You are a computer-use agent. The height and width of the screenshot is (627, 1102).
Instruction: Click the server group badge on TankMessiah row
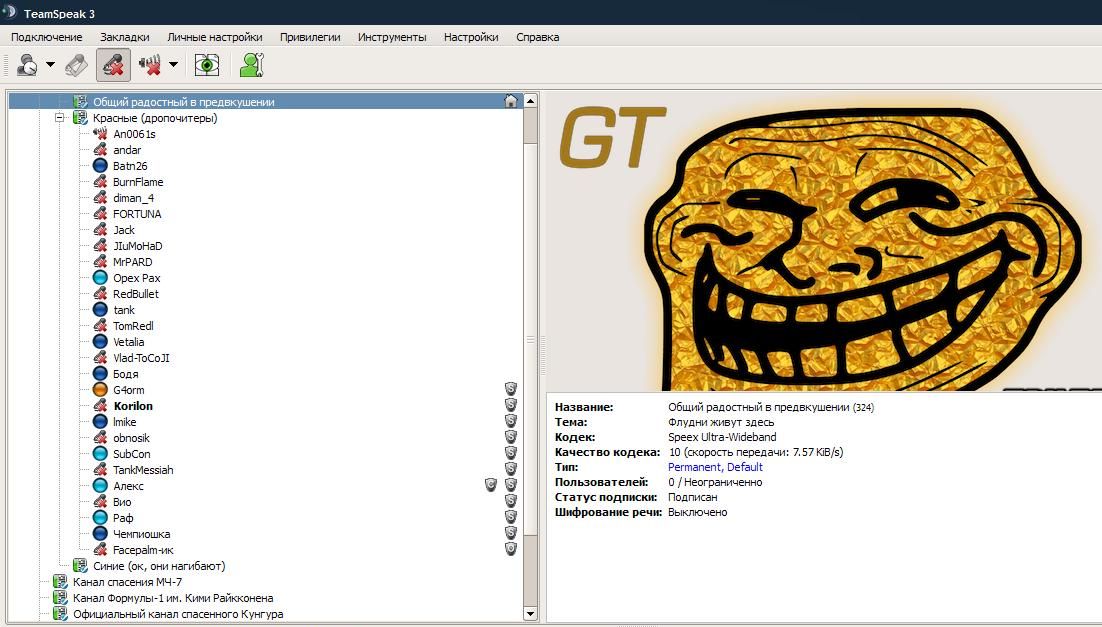pyautogui.click(x=511, y=469)
